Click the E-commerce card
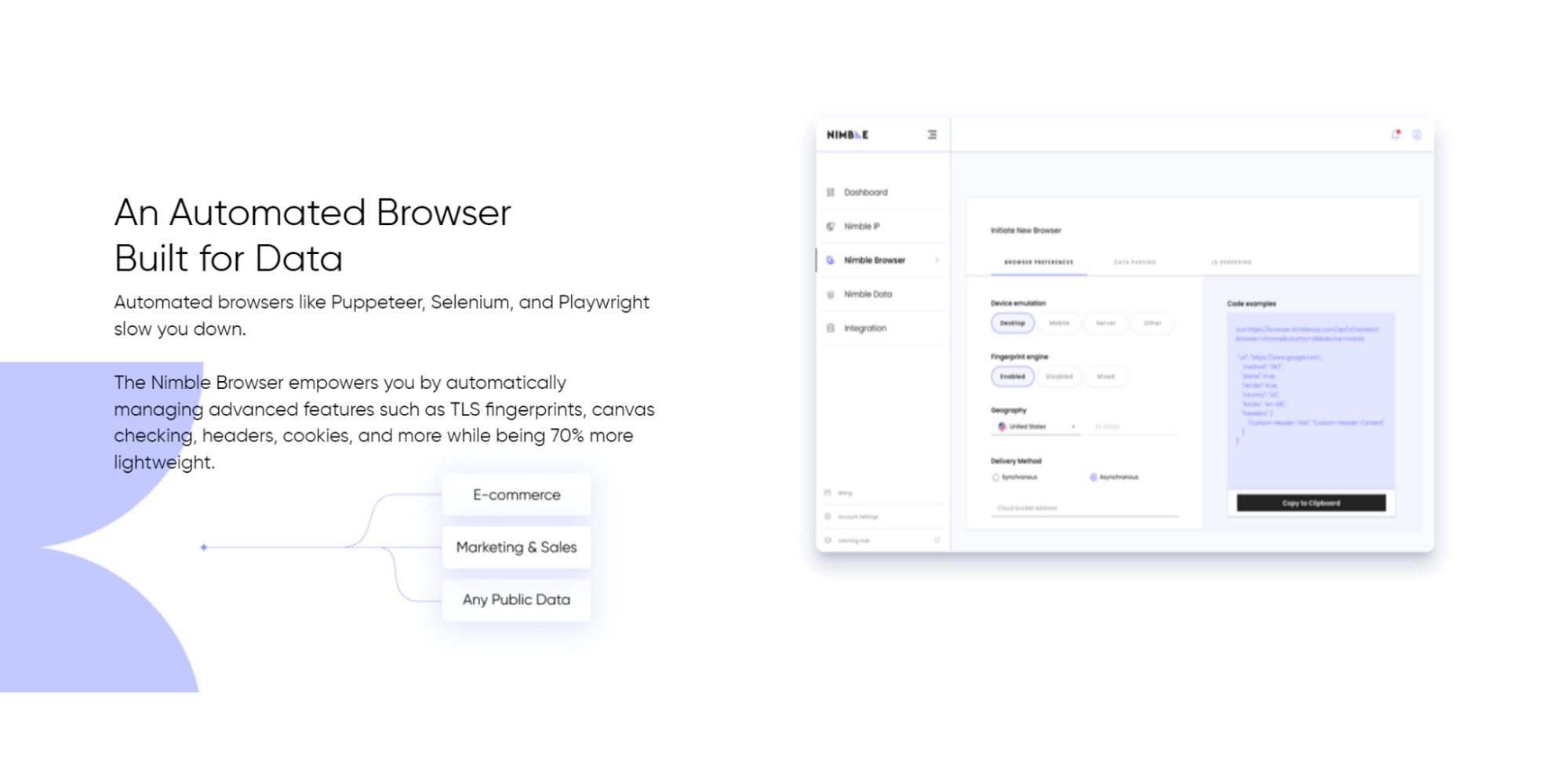 coord(516,495)
